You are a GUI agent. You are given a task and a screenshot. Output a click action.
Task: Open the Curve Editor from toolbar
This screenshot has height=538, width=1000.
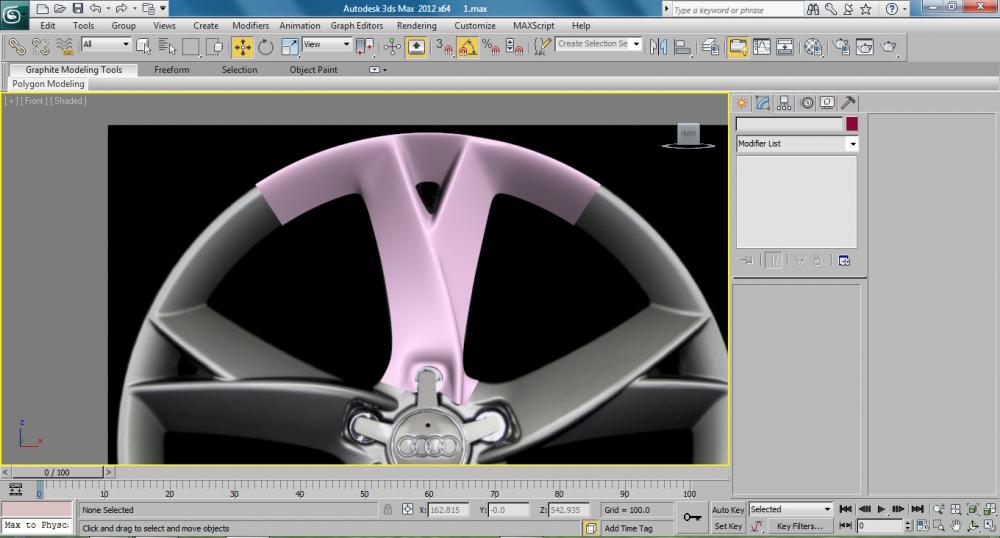761,46
